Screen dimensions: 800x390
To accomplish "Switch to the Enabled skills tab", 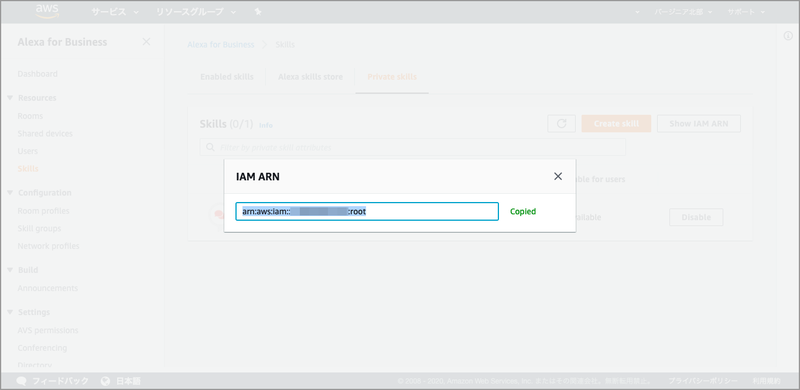I will (x=227, y=77).
